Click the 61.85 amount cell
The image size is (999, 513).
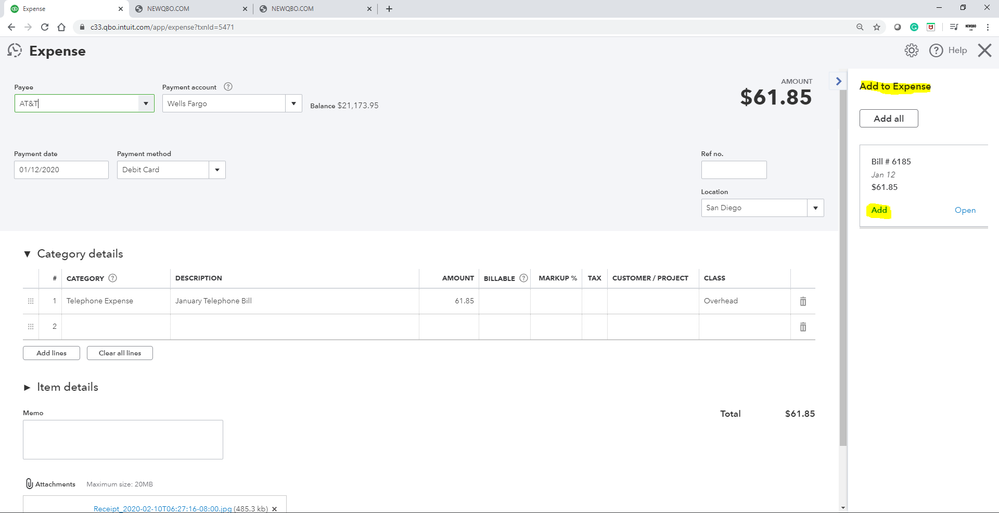tap(449, 301)
